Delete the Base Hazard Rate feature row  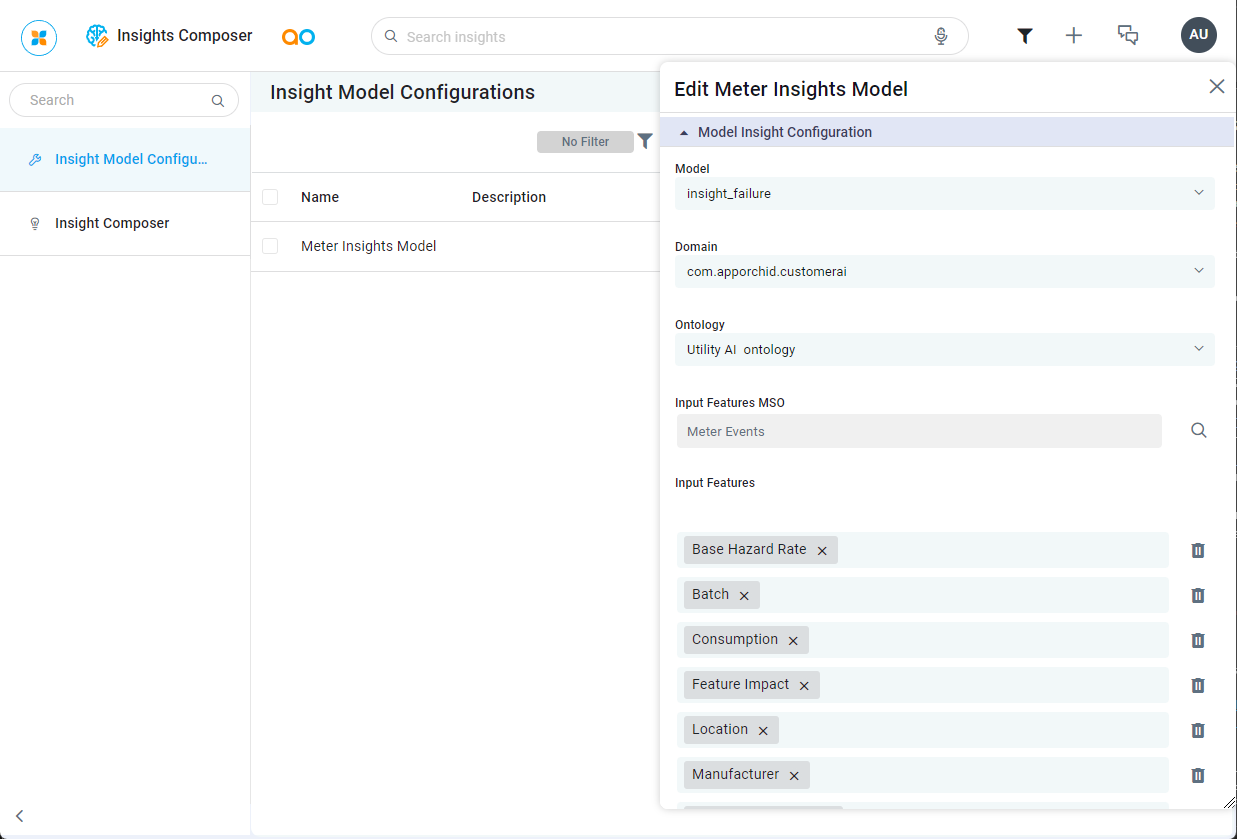click(1197, 550)
